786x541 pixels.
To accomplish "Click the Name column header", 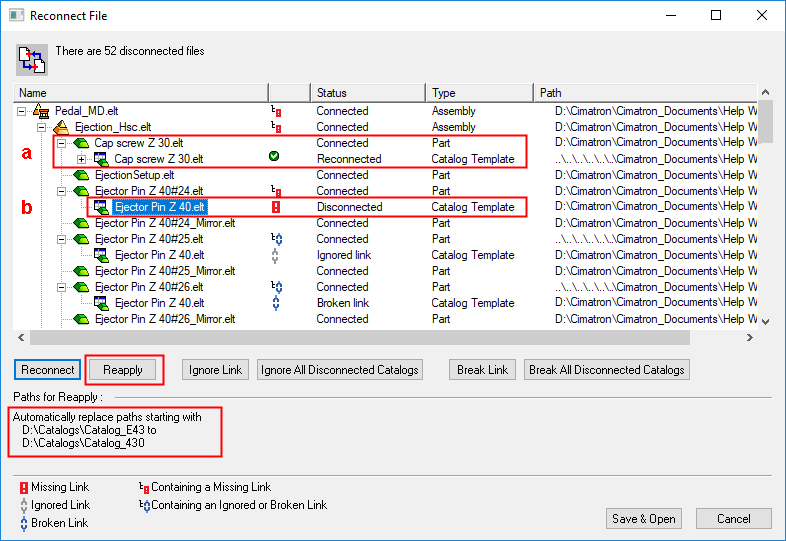I will [x=141, y=93].
